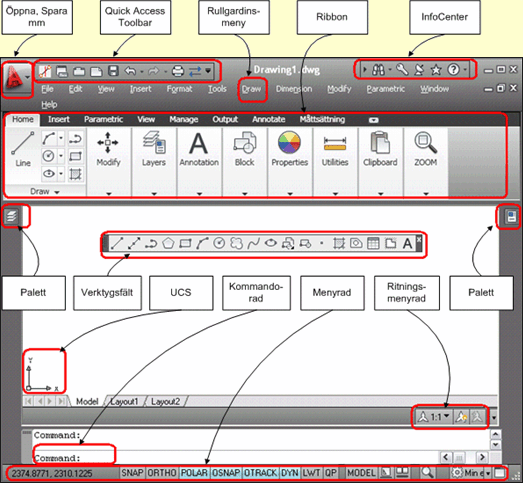Click the status bar magnifier zoom button
Viewport: 523px width, 483px height.
tap(427, 473)
